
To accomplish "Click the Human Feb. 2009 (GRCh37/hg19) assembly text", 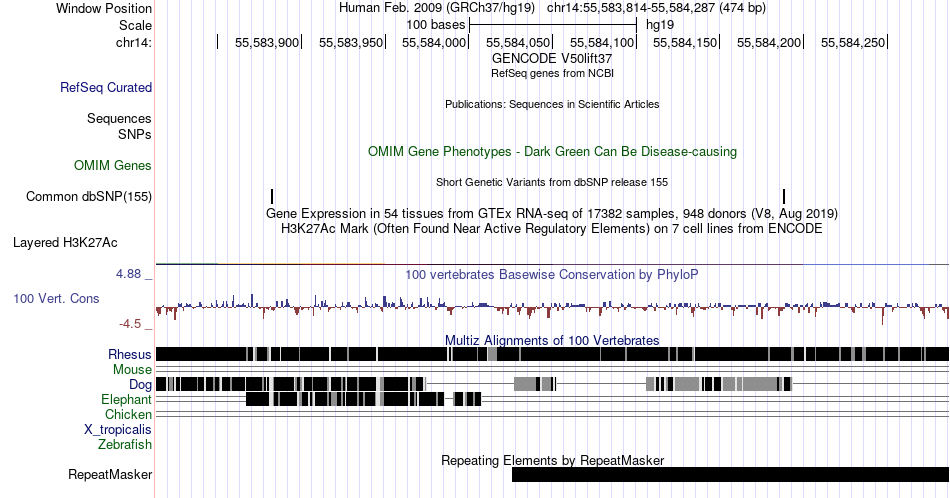I will [437, 8].
